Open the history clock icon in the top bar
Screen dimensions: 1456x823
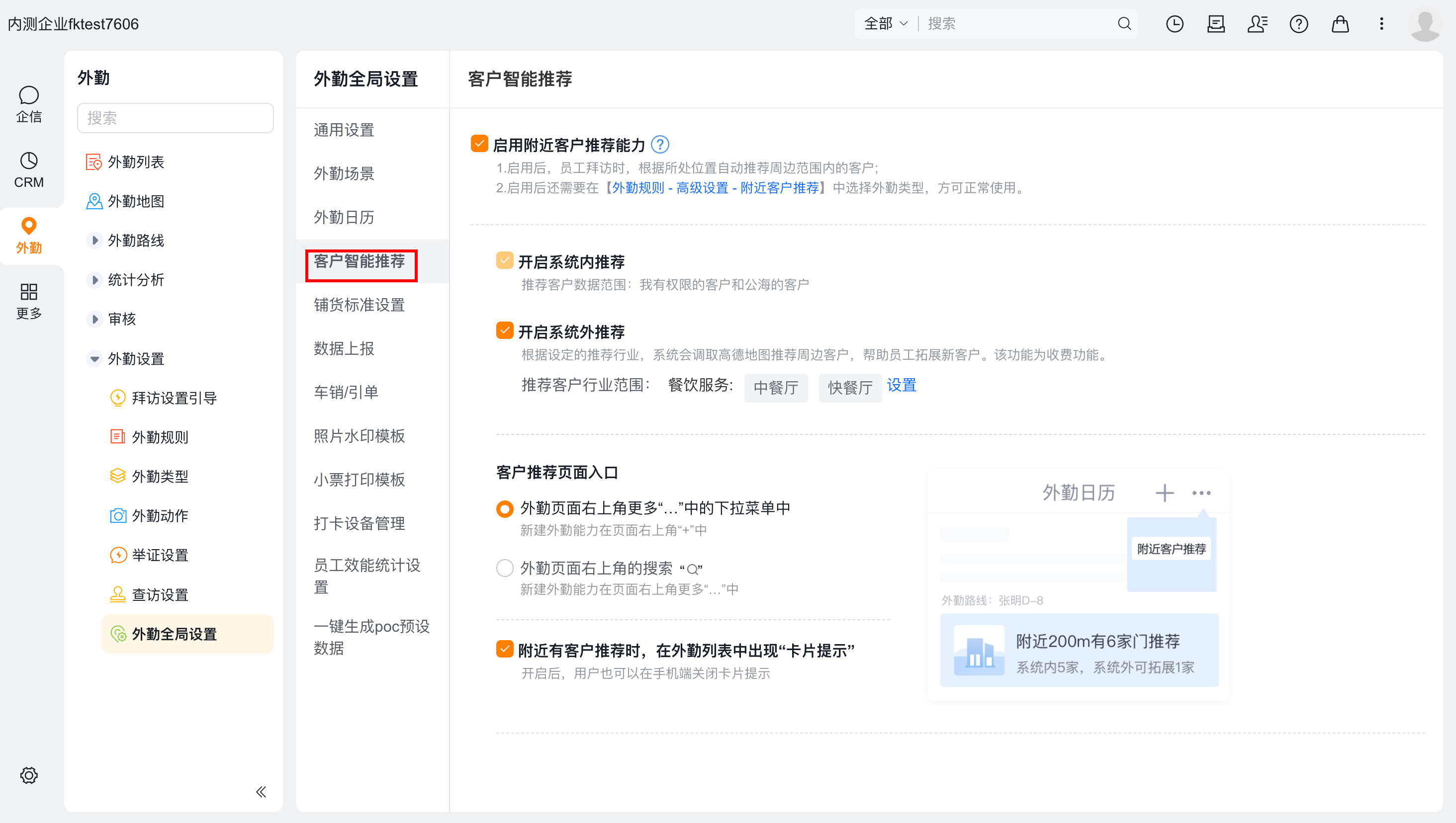pyautogui.click(x=1175, y=24)
